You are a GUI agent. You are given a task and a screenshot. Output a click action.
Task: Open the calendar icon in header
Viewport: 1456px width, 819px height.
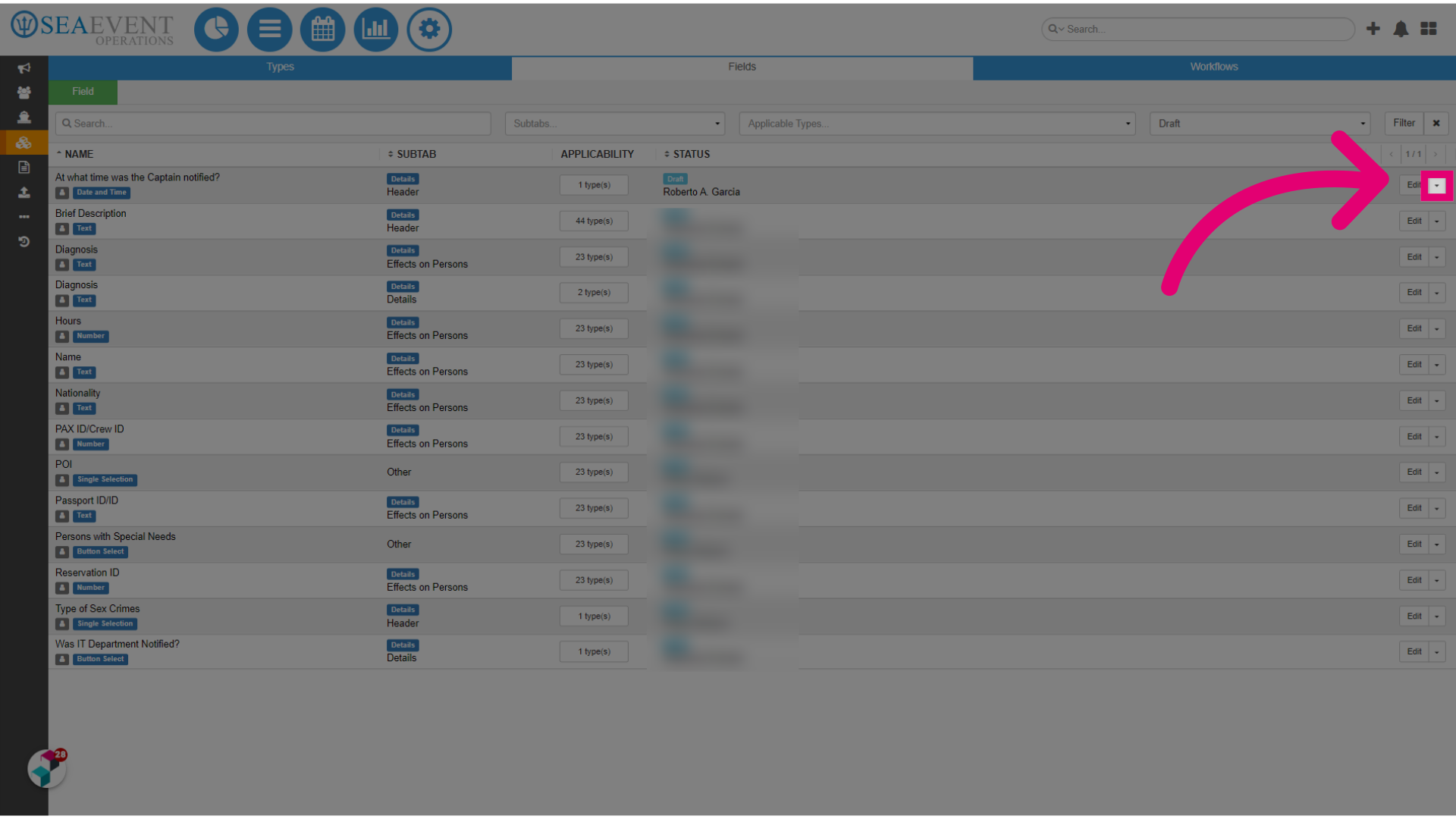coord(322,30)
